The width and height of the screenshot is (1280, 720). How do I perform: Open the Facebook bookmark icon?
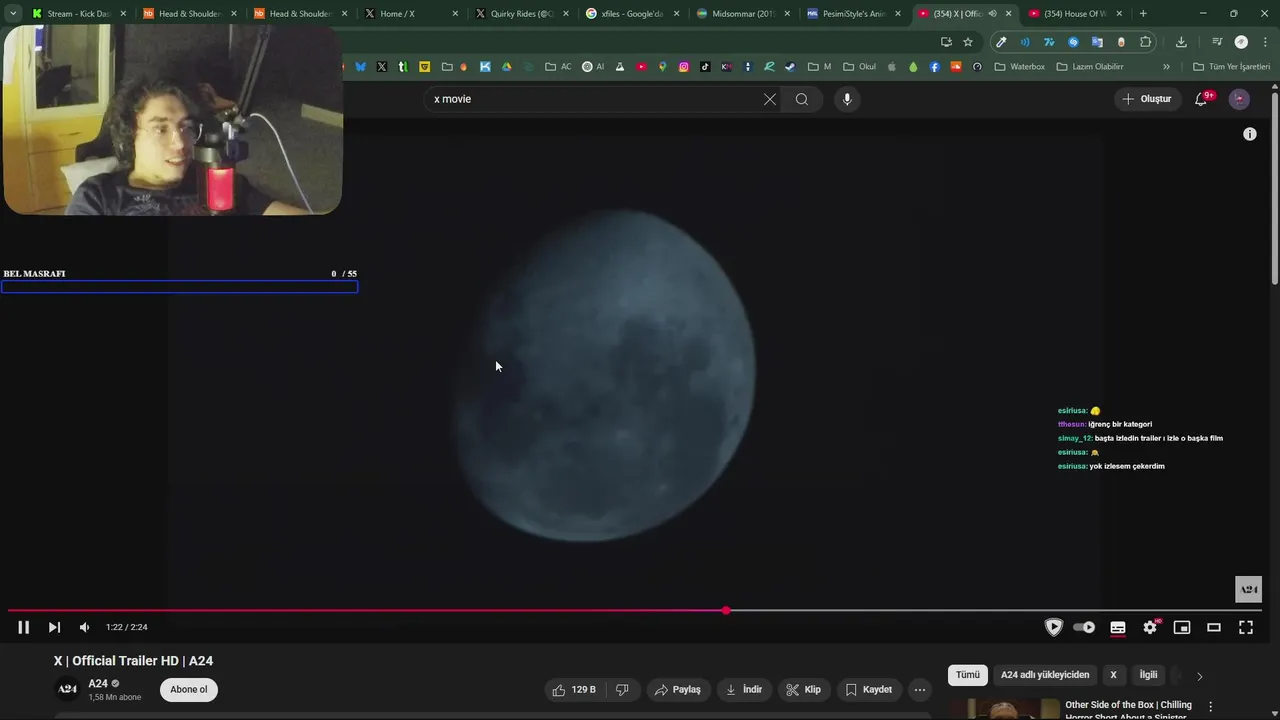coord(935,67)
